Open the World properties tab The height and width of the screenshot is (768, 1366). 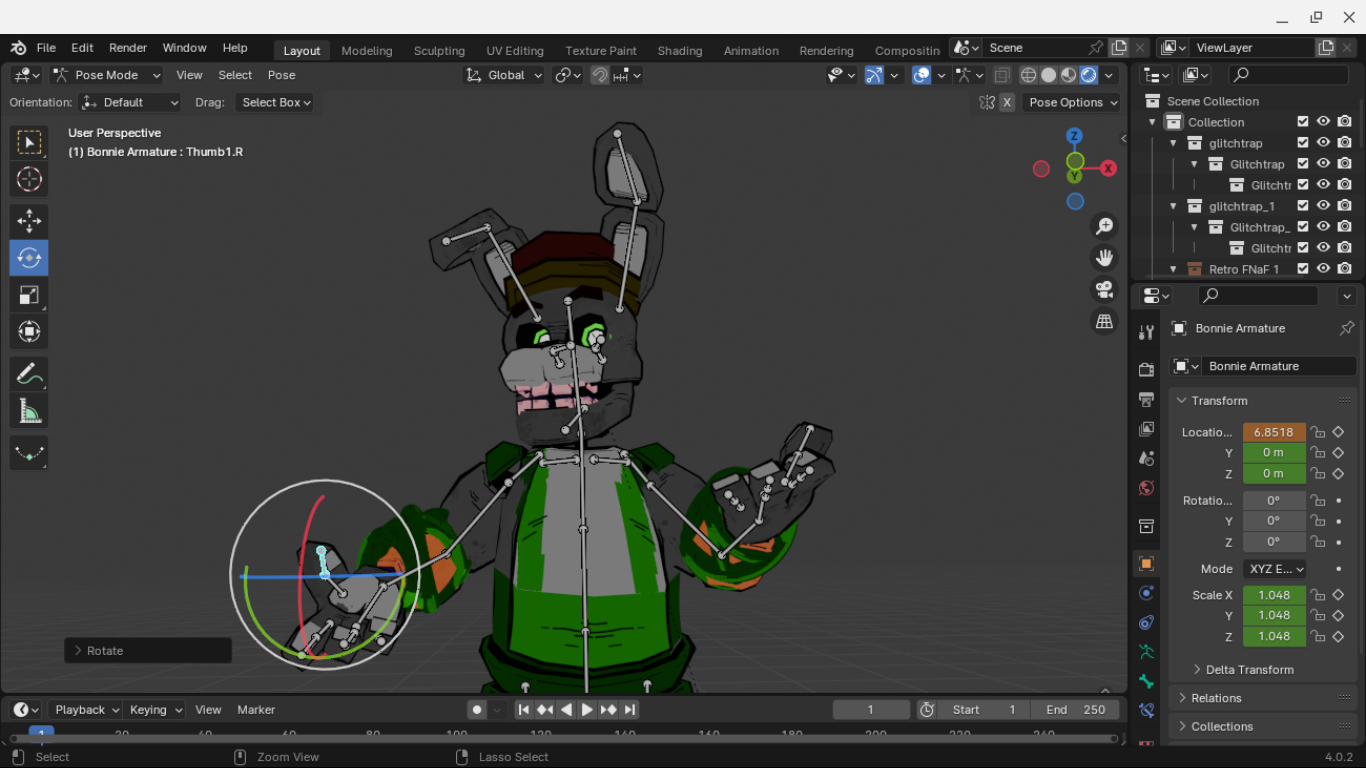(1146, 489)
